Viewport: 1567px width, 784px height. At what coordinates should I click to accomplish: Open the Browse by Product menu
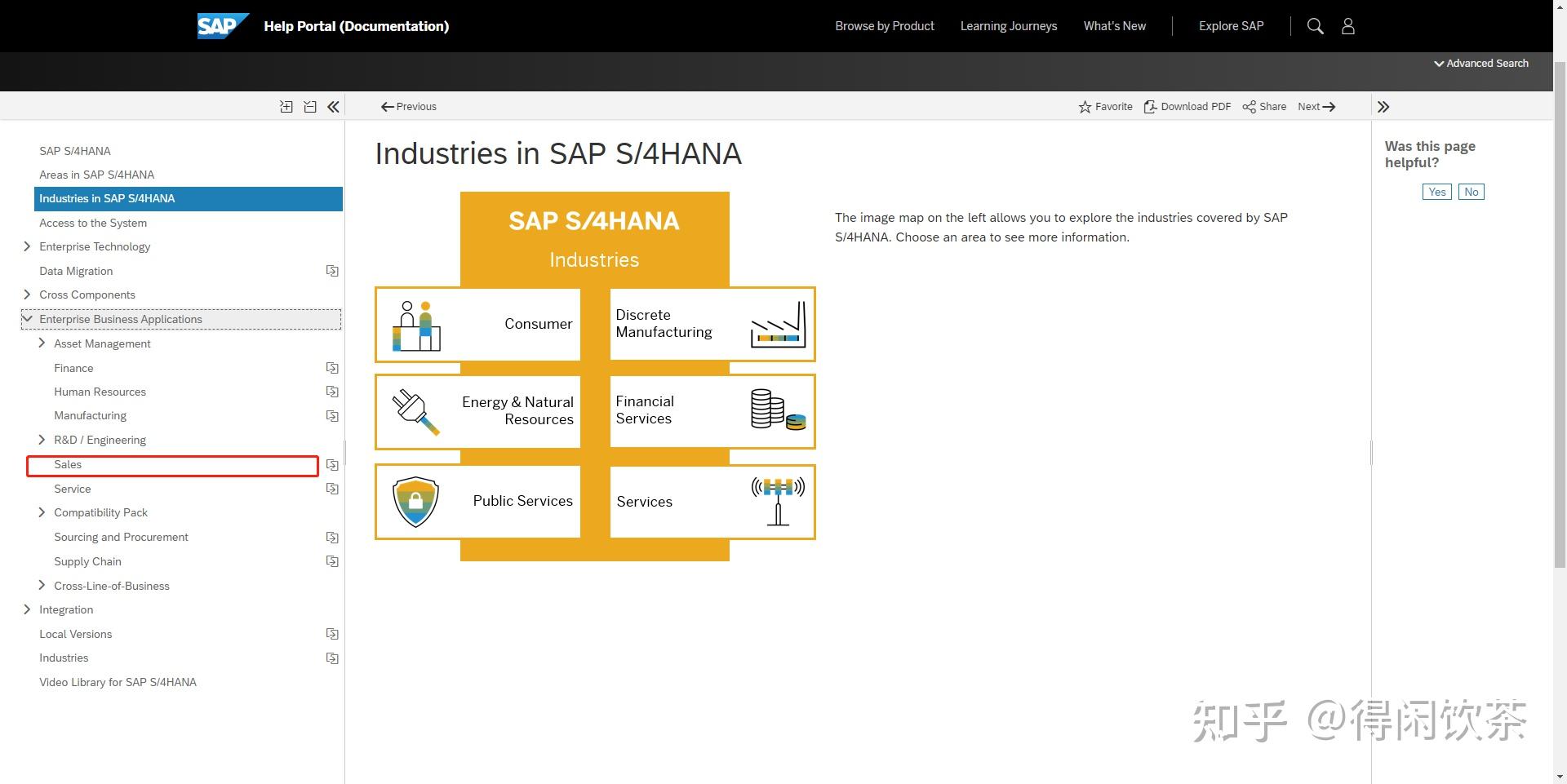[884, 25]
